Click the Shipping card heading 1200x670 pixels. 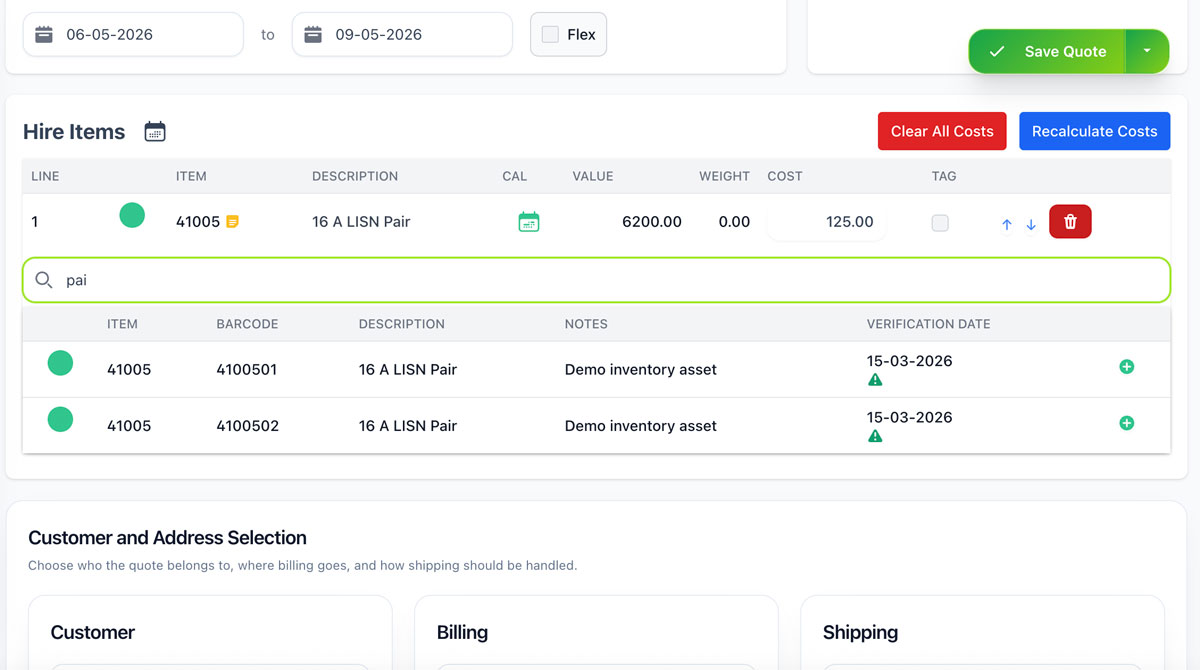(x=860, y=632)
